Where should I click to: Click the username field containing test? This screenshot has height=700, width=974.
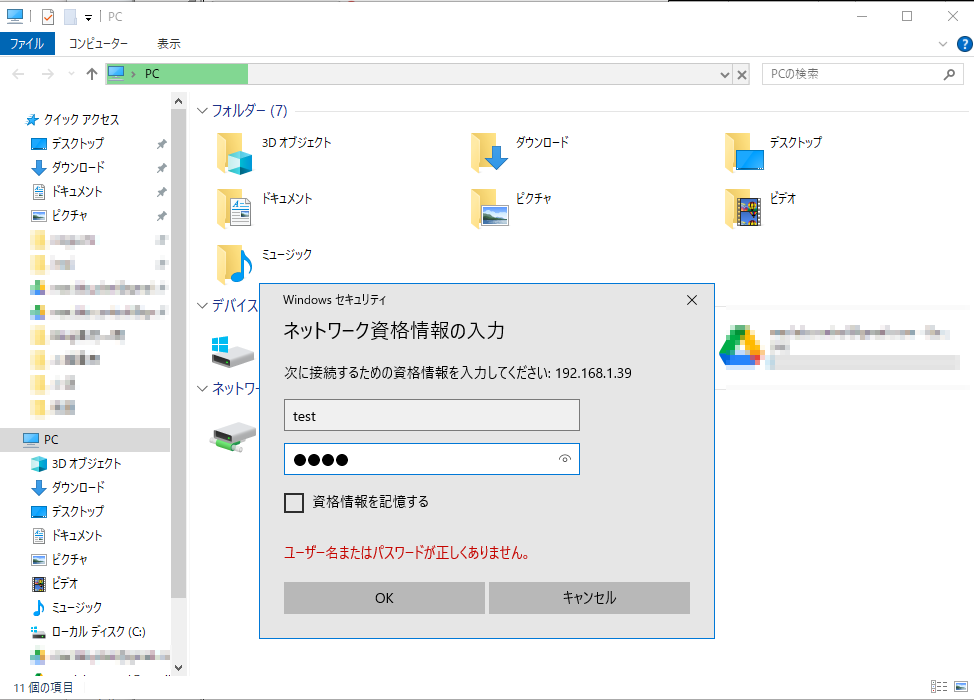(432, 416)
